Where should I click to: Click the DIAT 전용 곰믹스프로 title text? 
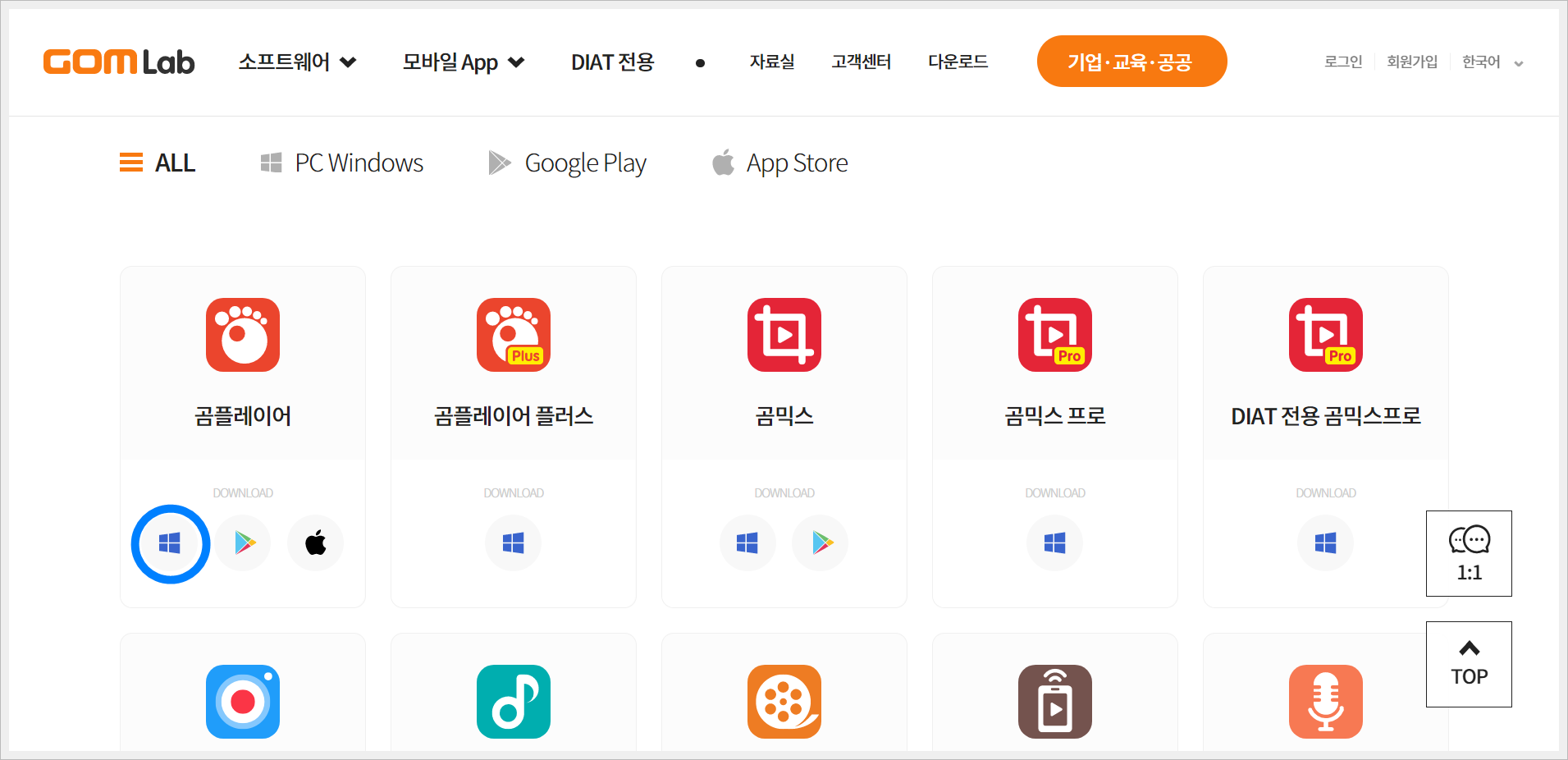point(1326,416)
